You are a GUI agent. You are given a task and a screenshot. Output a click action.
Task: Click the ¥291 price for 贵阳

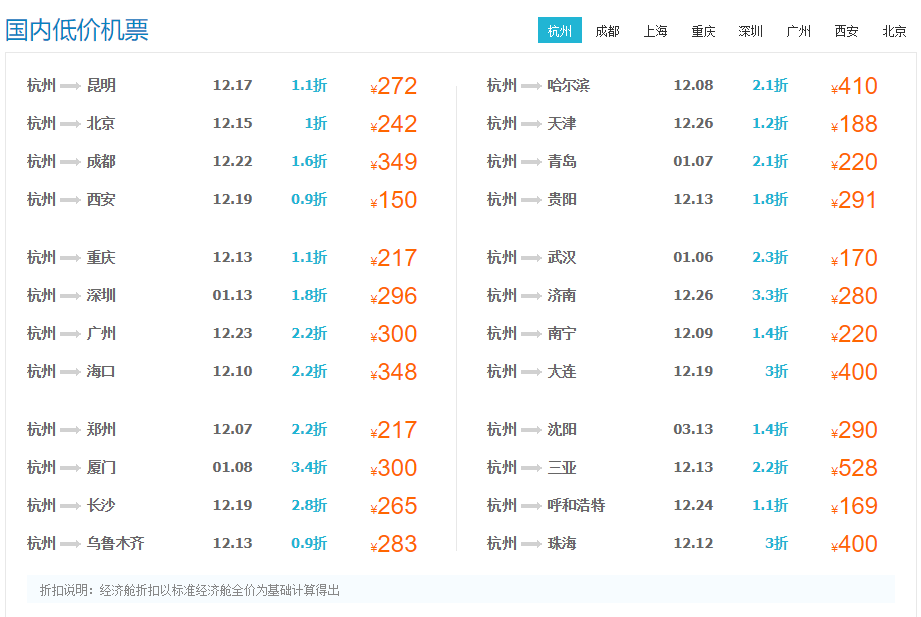854,200
